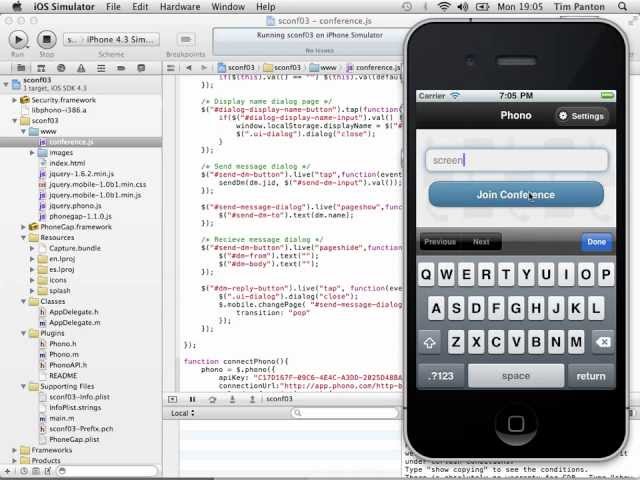This screenshot has height=480, width=640.
Task: Expand the images folder
Action: (x=32, y=153)
